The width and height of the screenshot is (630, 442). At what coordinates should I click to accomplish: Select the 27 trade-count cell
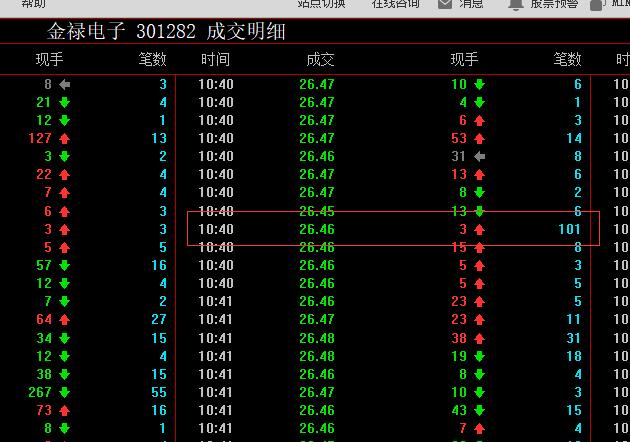click(159, 319)
